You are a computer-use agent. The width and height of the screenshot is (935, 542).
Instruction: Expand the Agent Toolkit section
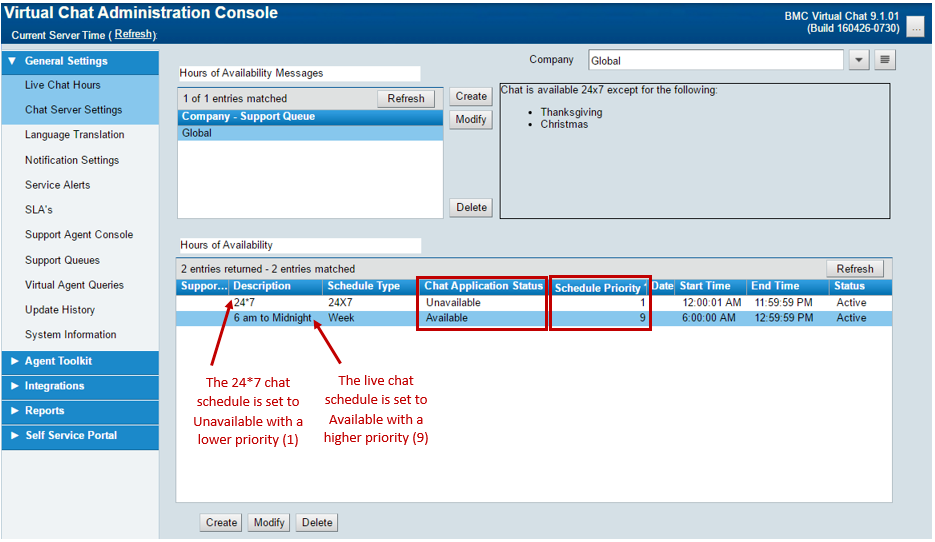[x=80, y=361]
